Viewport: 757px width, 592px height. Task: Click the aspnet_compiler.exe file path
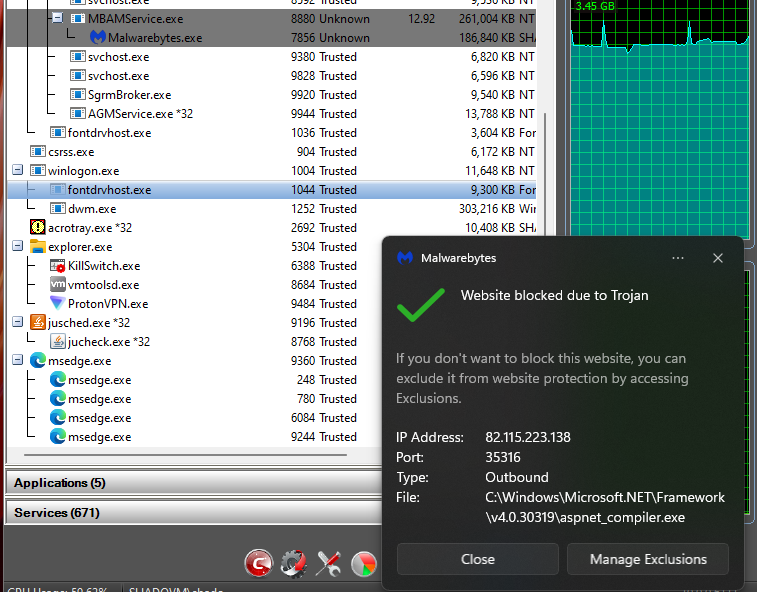[605, 507]
